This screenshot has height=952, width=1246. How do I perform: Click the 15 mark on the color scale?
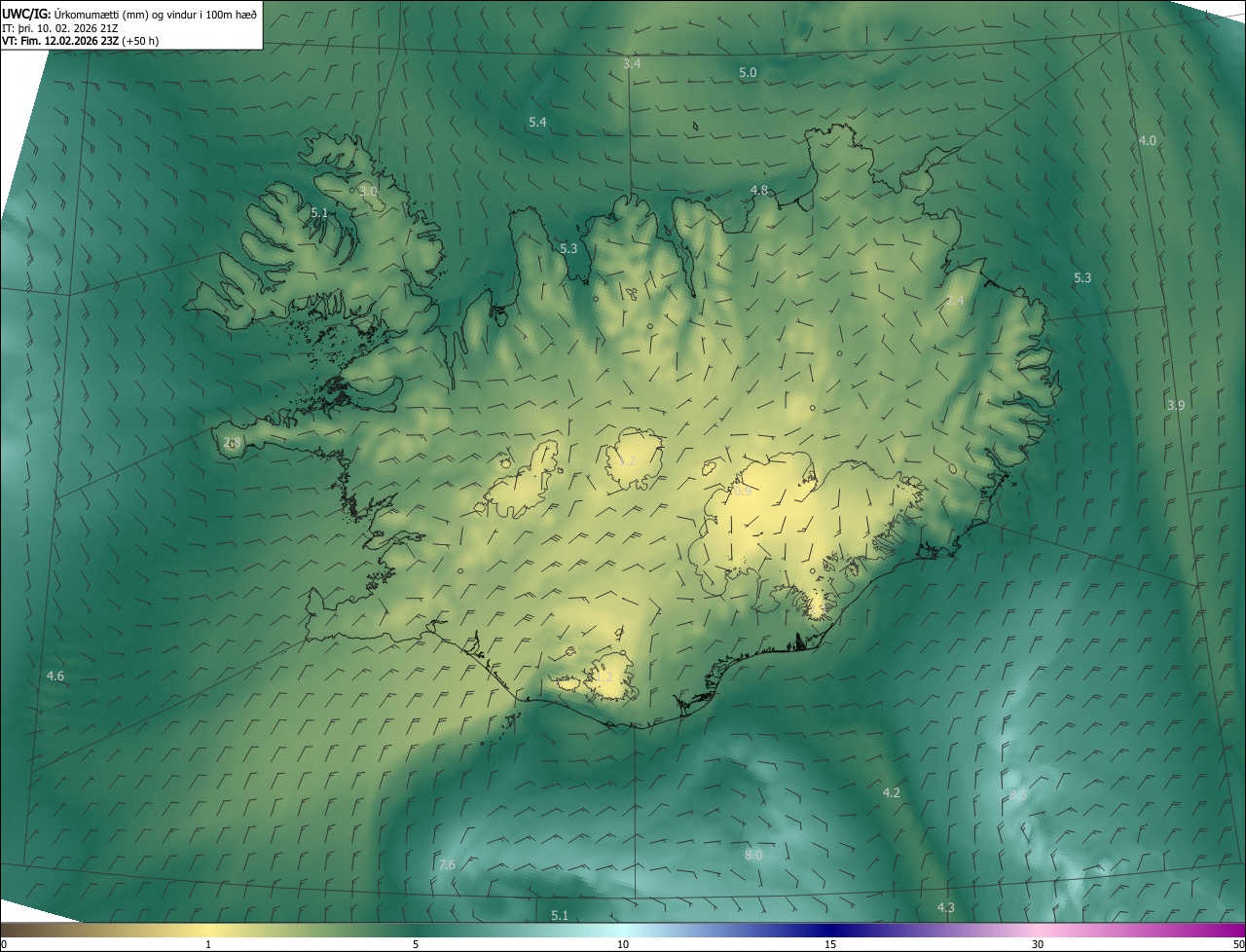pyautogui.click(x=830, y=944)
